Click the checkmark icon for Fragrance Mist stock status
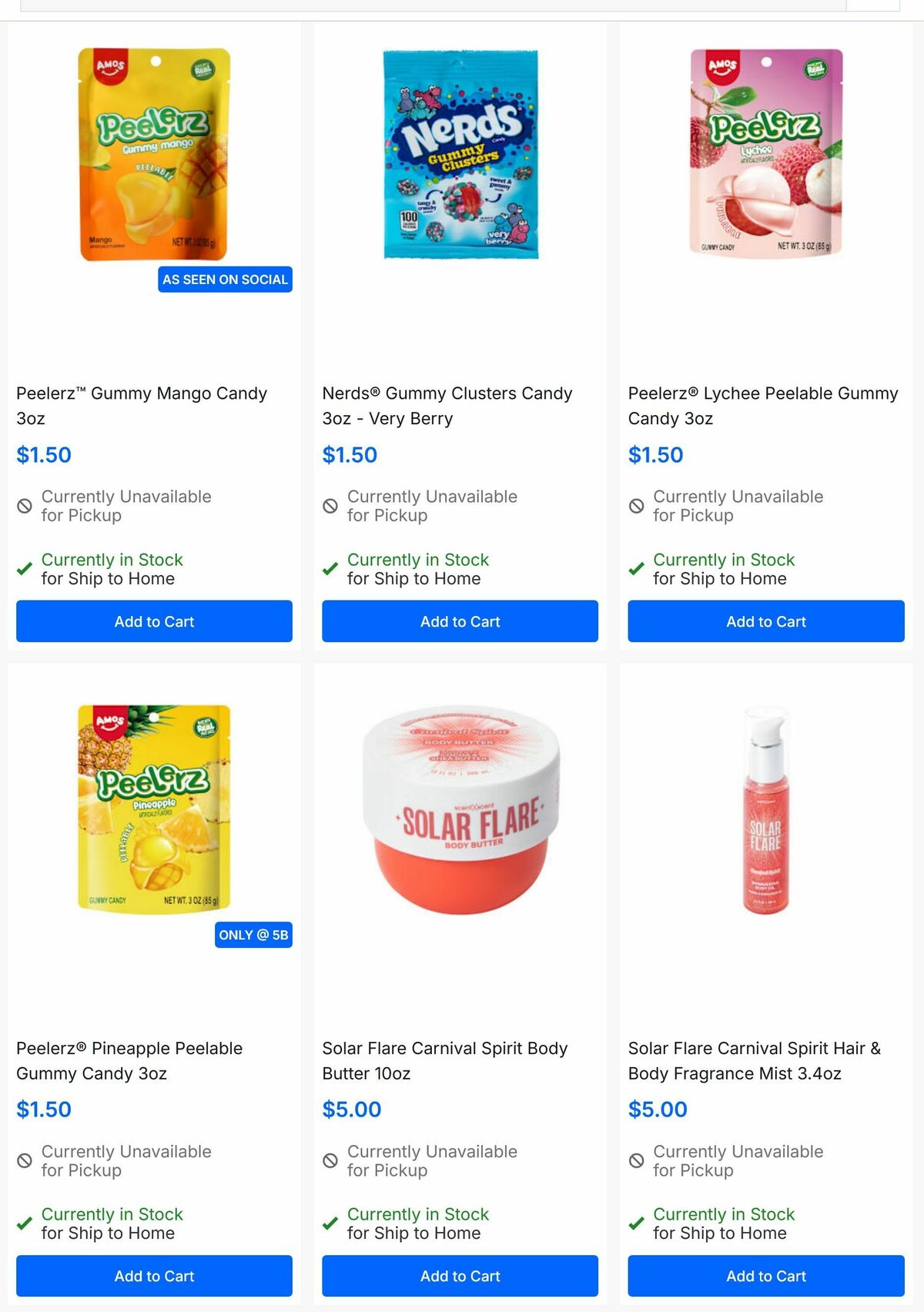 [636, 1223]
